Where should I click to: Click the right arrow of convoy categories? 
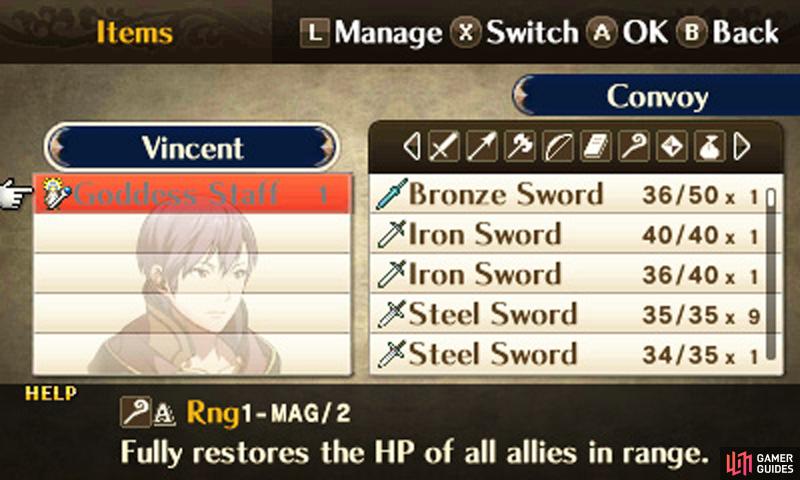point(741,147)
